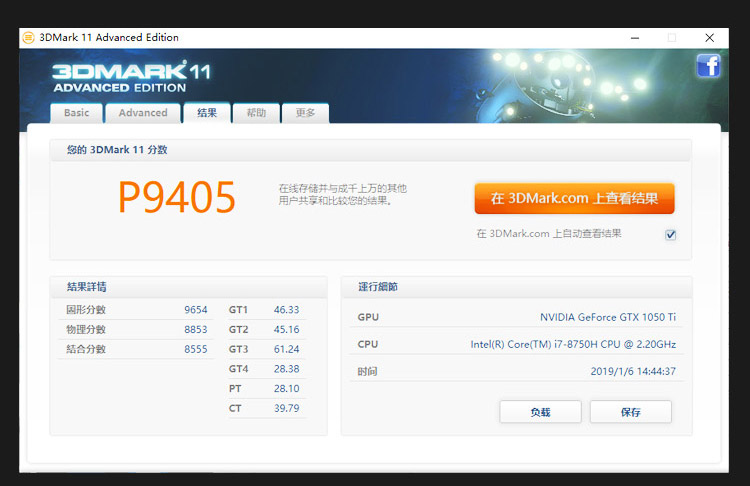
Task: Close the 3DMark 11 window
Action: (709, 38)
